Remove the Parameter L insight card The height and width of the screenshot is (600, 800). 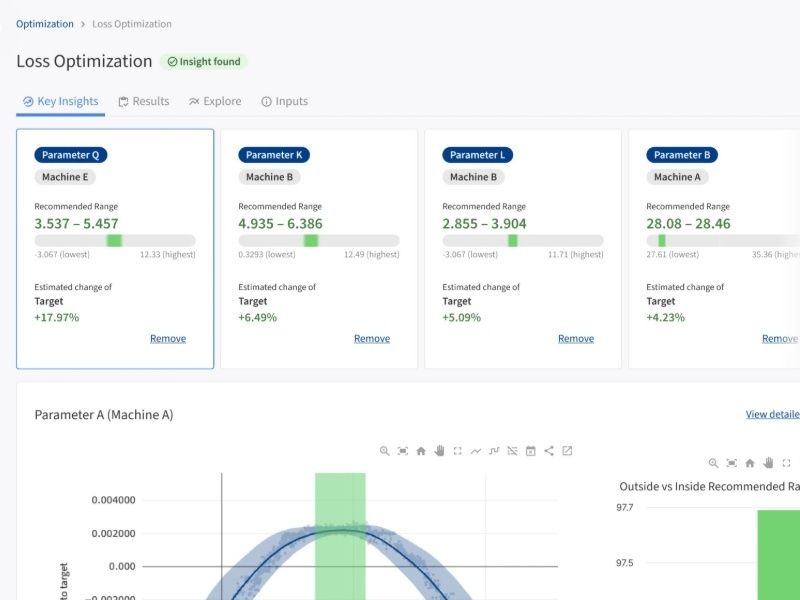(576, 339)
